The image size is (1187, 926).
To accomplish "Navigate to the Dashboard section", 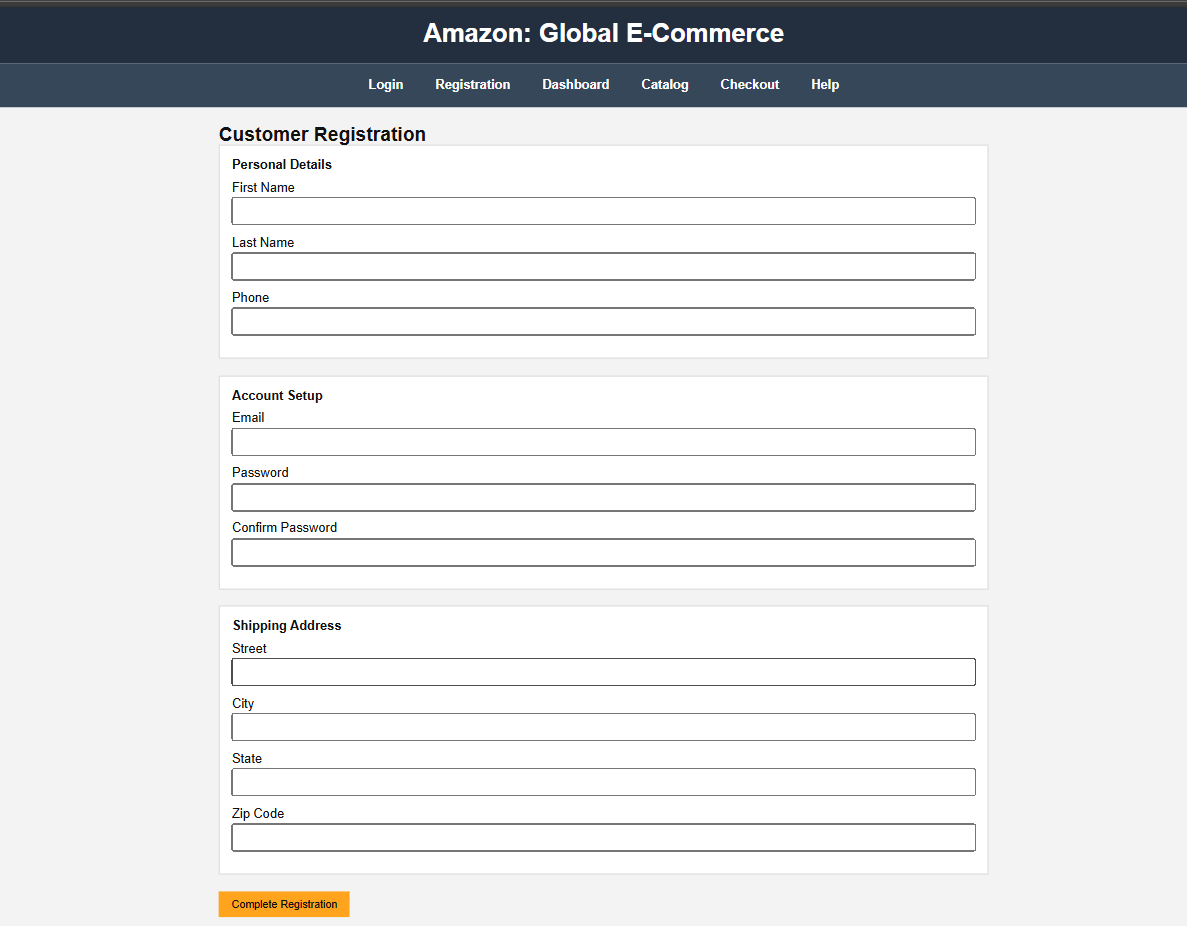I will 575,84.
